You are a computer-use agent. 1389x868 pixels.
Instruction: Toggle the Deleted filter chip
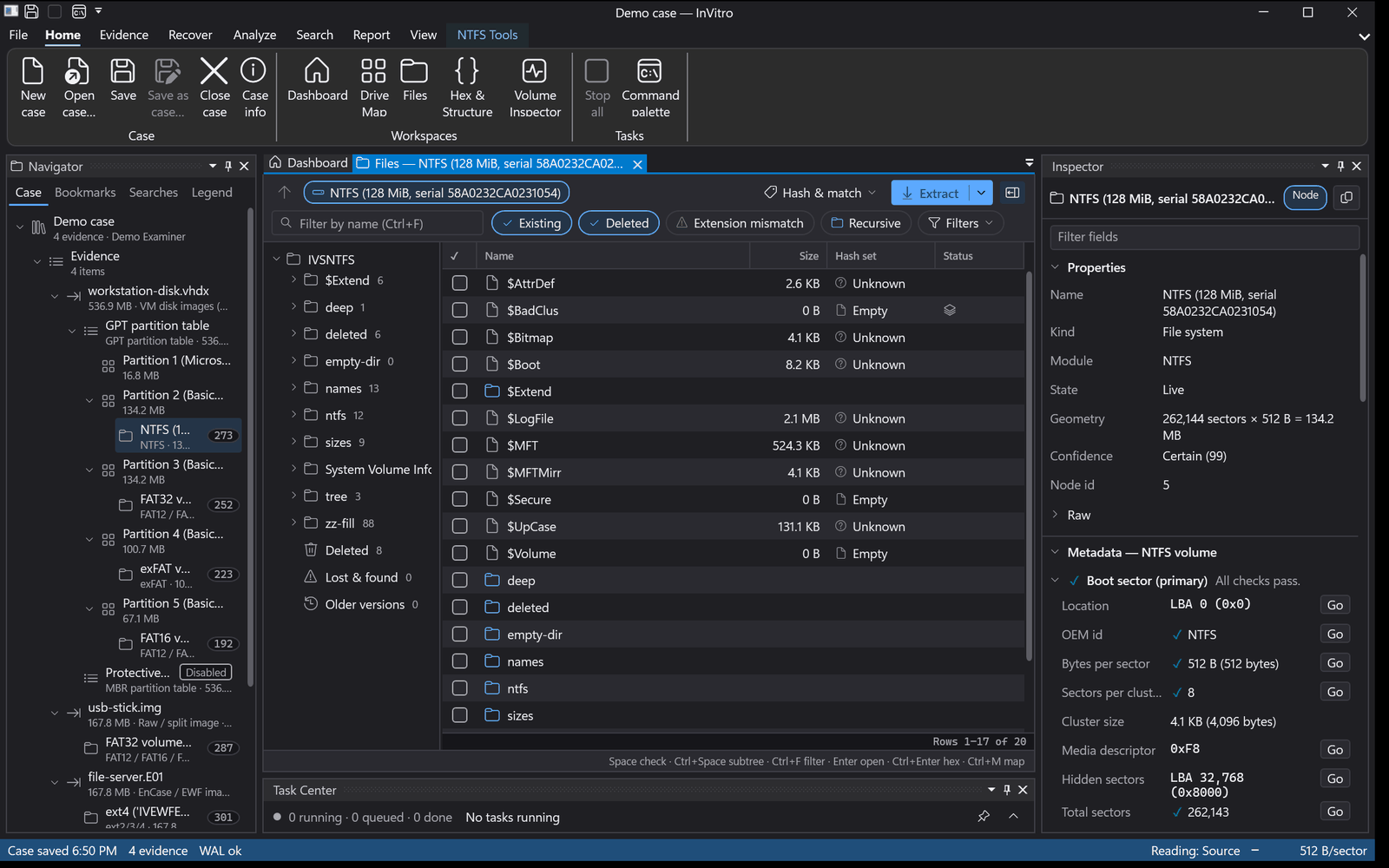tap(619, 223)
